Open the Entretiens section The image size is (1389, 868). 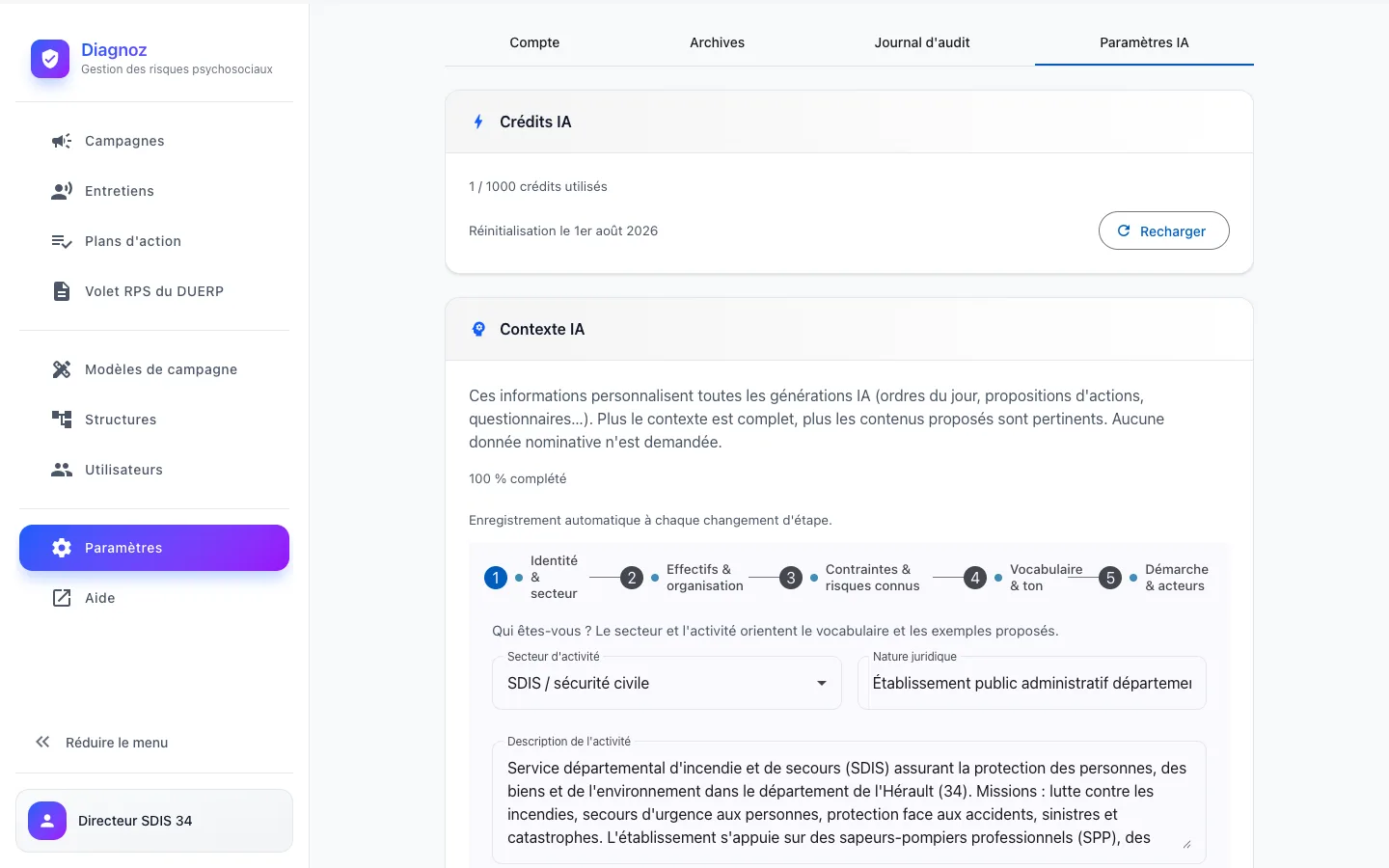pos(154,191)
